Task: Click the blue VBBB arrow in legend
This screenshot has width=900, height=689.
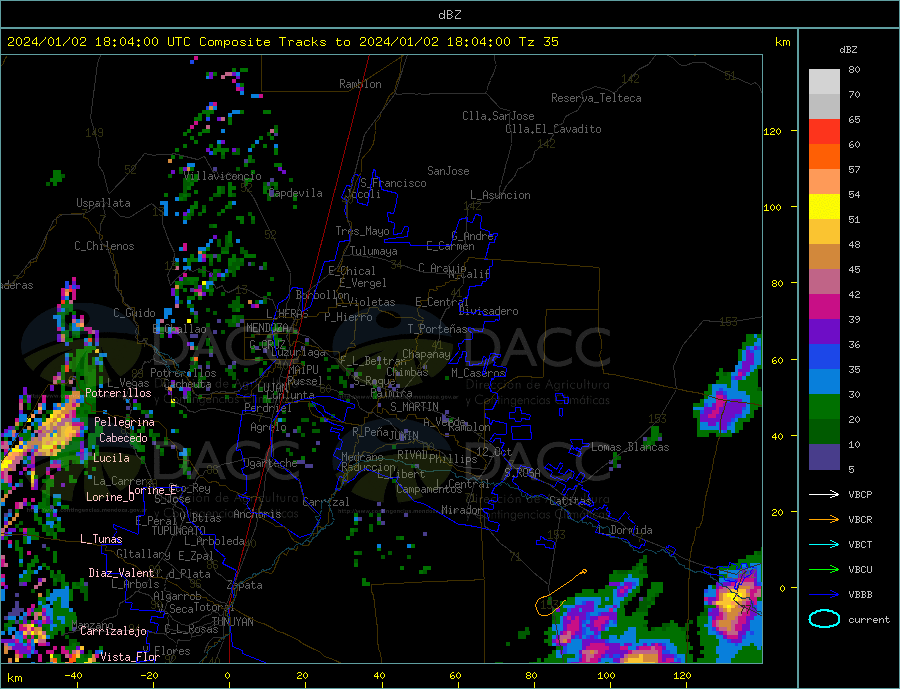Action: tap(824, 594)
